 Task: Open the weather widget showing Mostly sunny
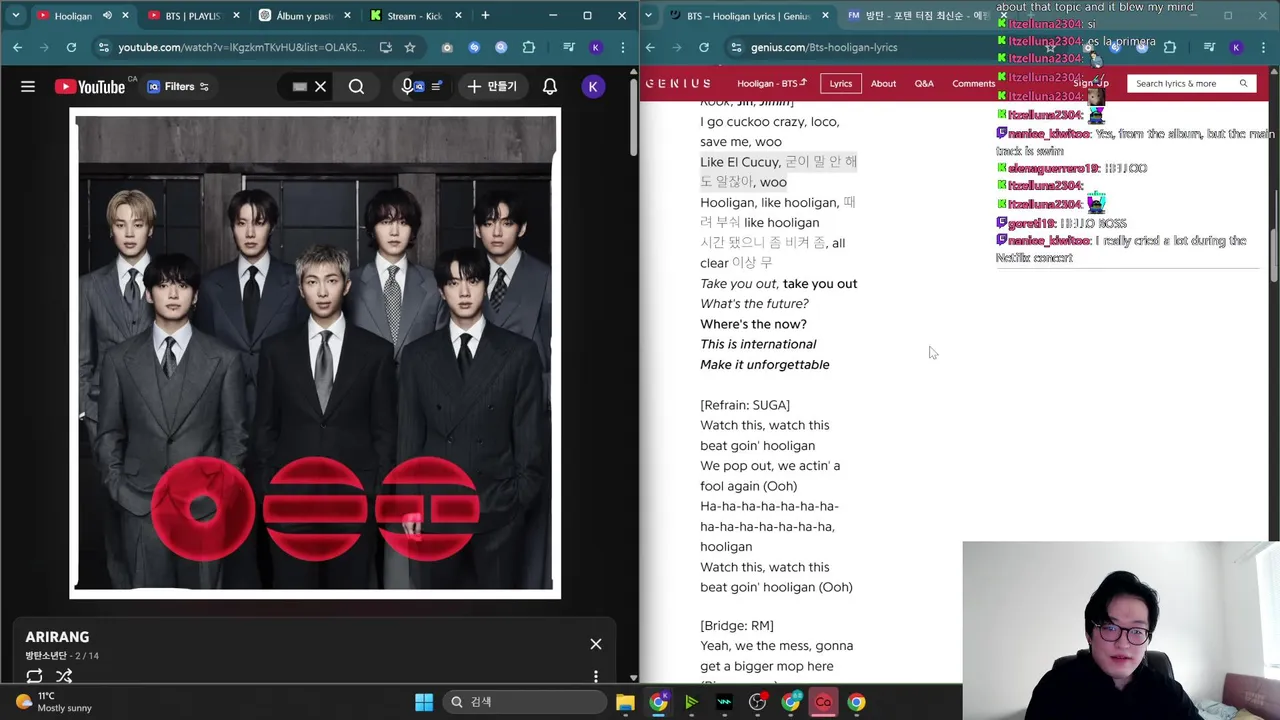point(55,702)
